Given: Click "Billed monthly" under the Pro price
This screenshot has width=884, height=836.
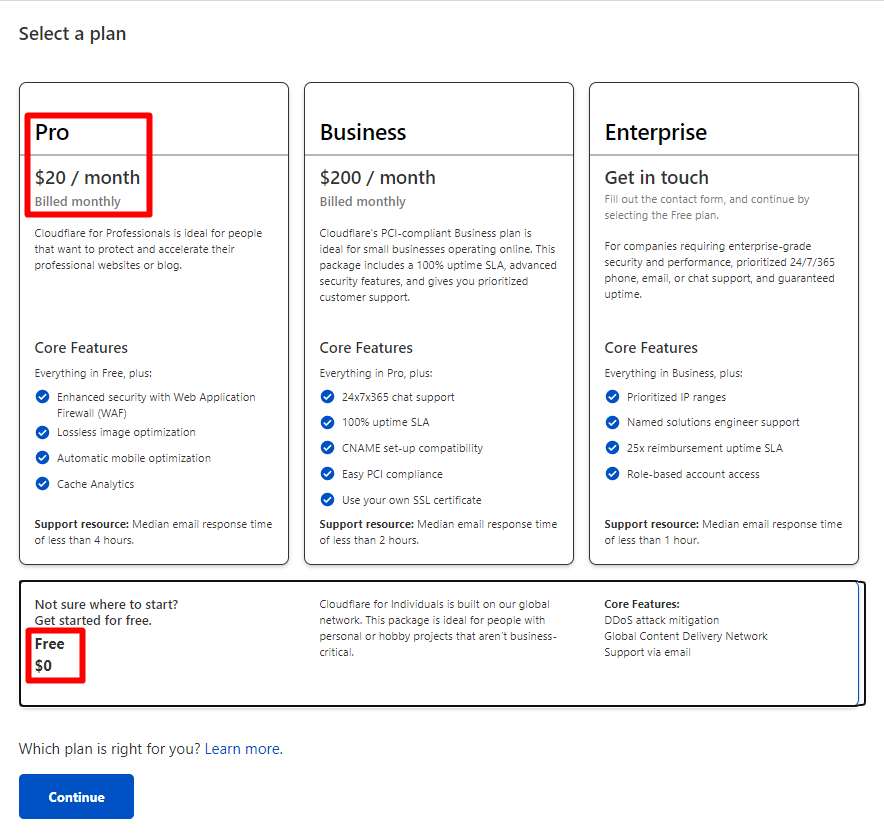Looking at the screenshot, I should (x=78, y=202).
